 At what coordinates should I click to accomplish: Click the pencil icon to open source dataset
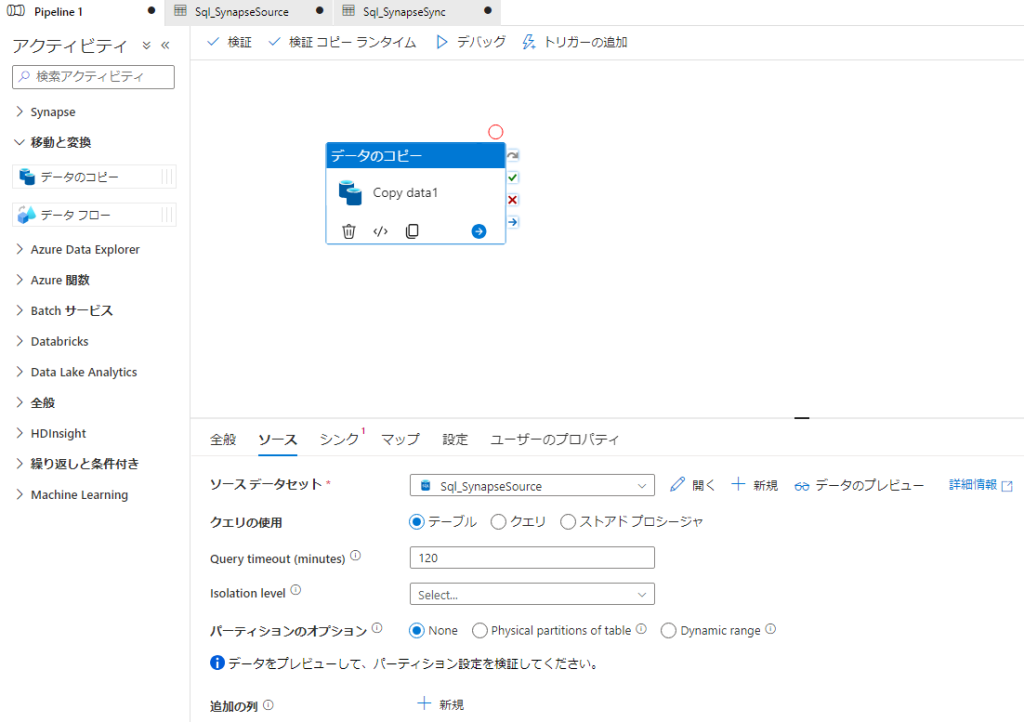tap(678, 485)
